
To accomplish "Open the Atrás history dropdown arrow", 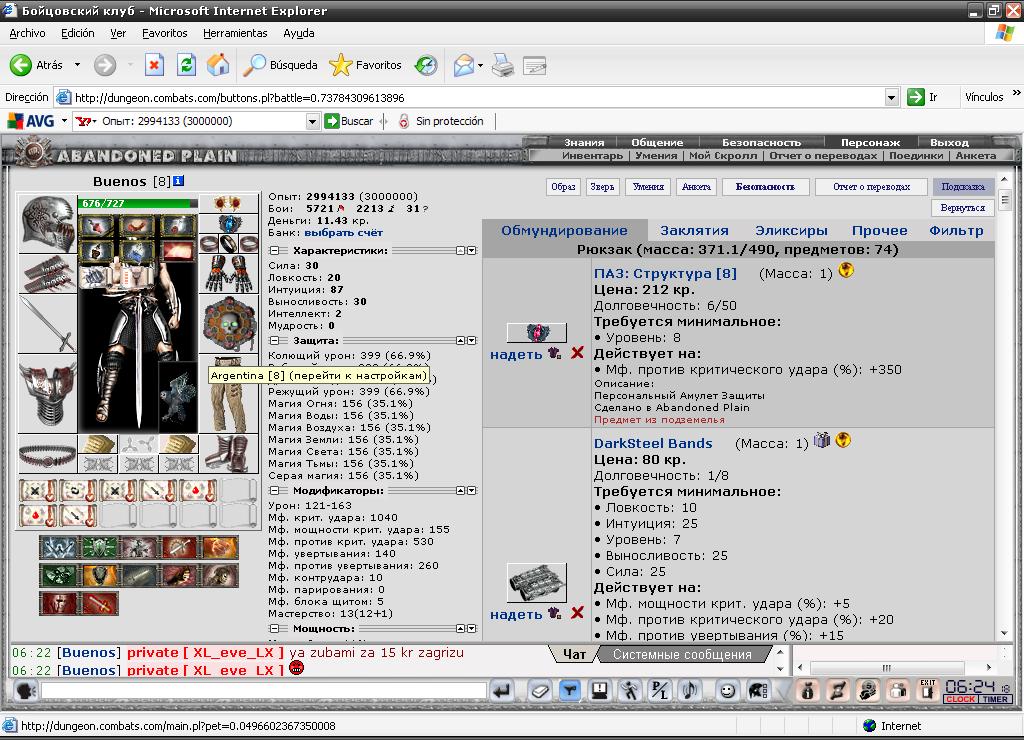I will pyautogui.click(x=77, y=65).
